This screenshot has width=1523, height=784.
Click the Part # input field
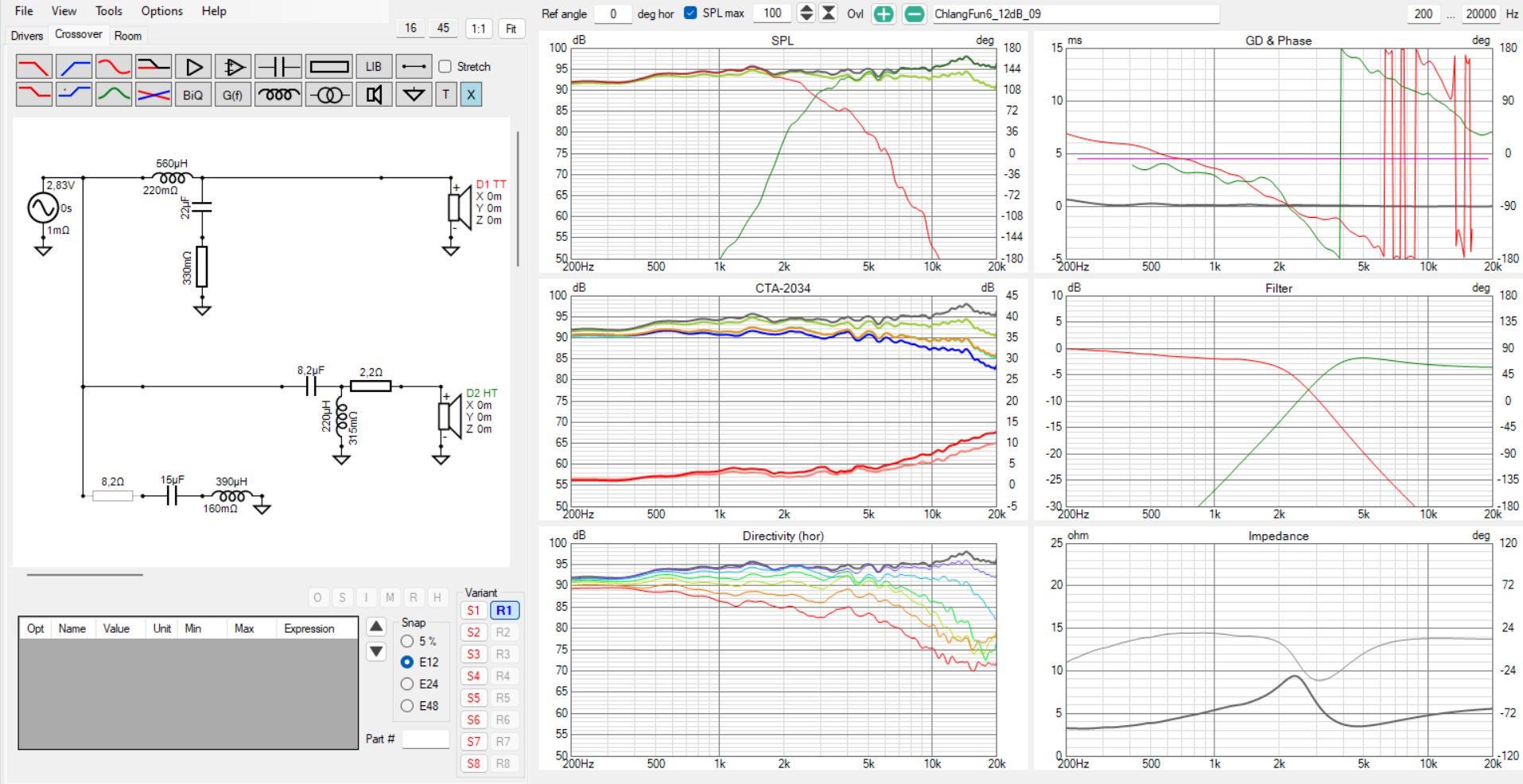tap(425, 739)
